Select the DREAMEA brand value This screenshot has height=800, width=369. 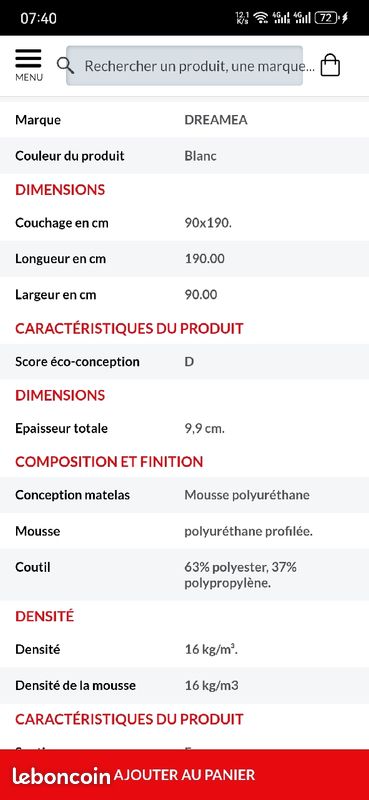(216, 120)
